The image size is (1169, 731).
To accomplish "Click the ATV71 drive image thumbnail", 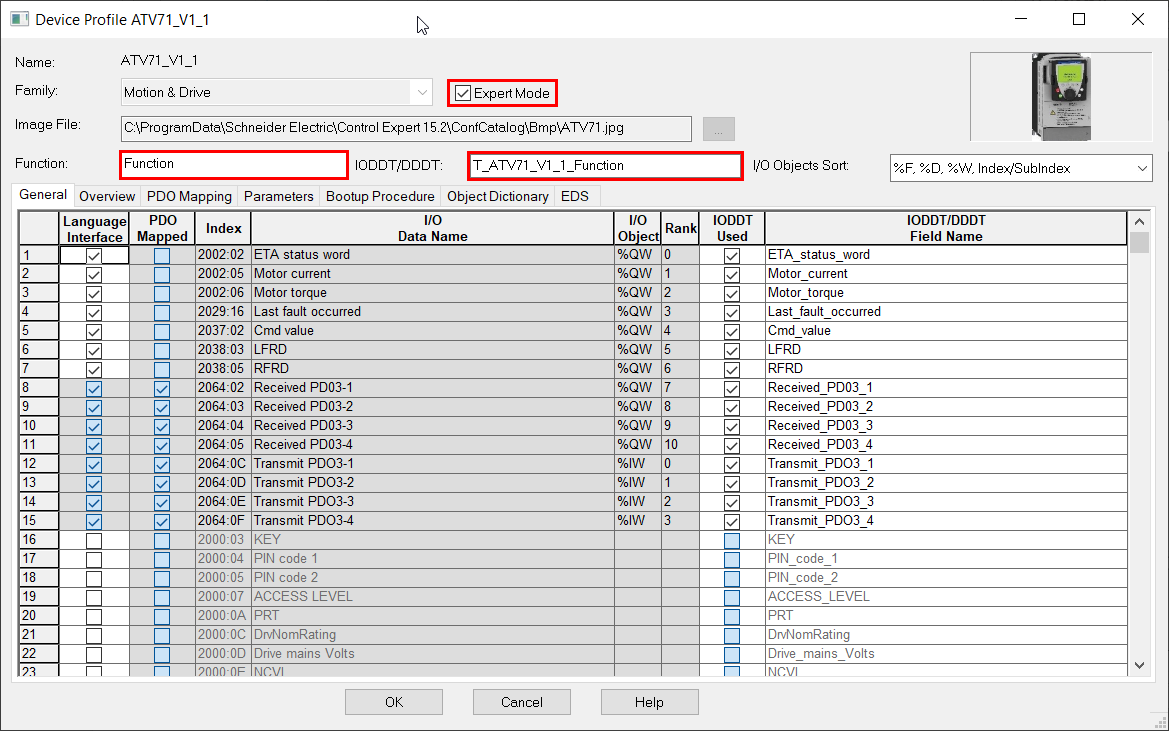I will coord(1061,97).
